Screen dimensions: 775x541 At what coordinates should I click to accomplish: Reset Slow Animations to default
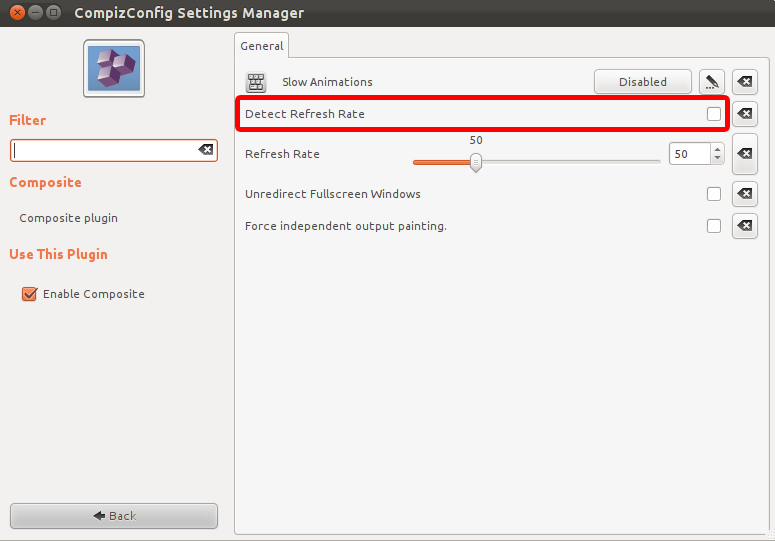click(745, 82)
